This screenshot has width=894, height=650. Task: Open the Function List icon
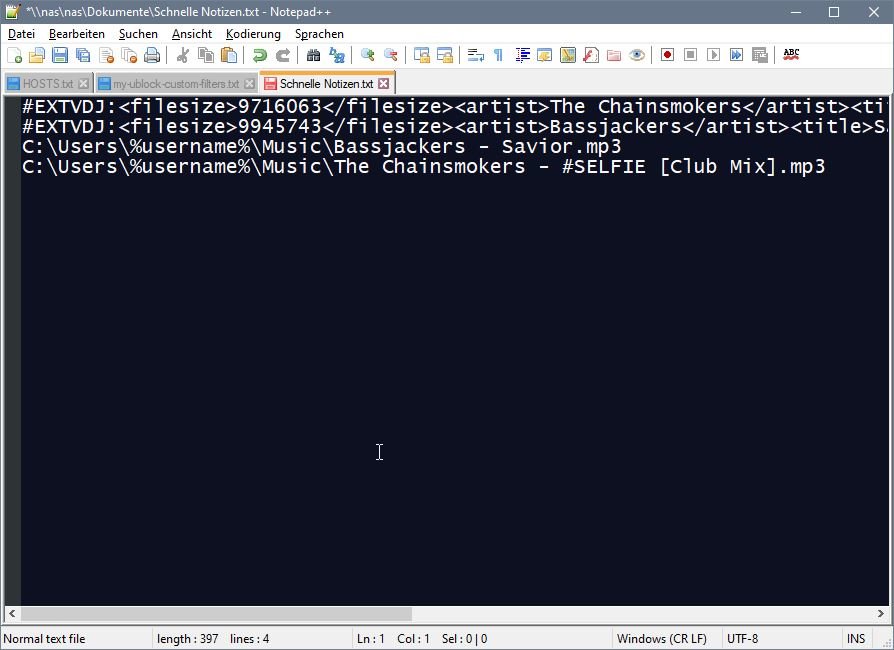[591, 55]
